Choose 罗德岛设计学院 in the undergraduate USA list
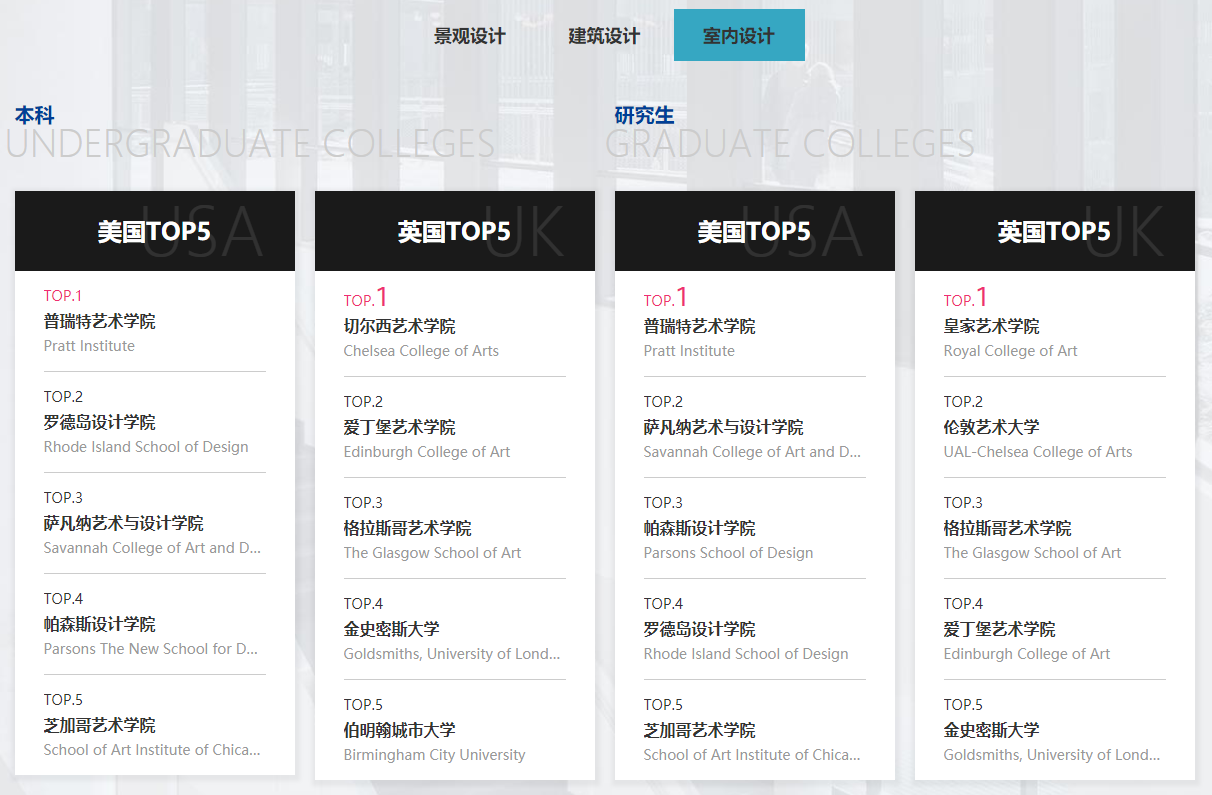This screenshot has width=1212, height=795. point(100,423)
